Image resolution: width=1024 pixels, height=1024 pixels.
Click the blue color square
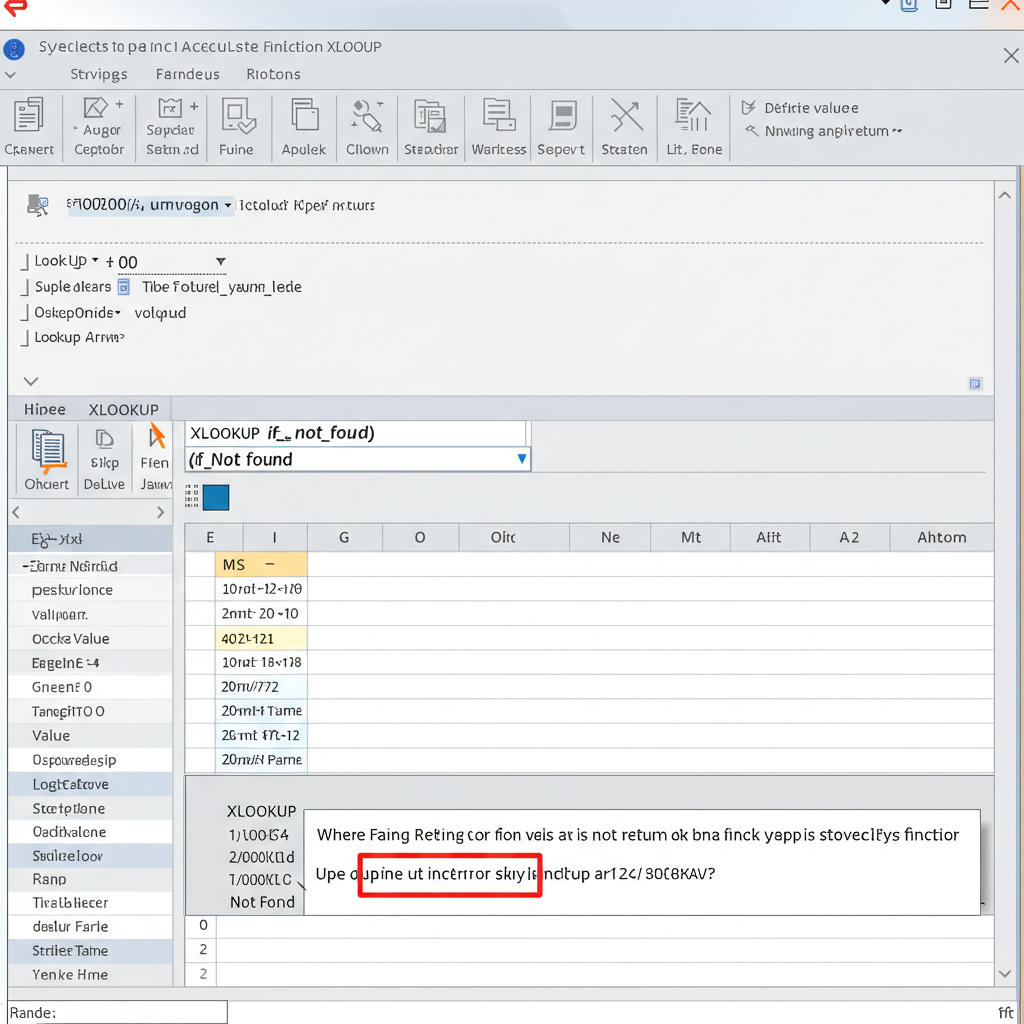pyautogui.click(x=216, y=498)
